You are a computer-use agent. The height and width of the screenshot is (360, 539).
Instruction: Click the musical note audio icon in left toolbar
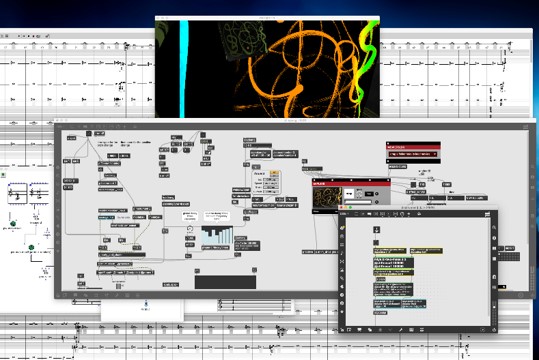[x=342, y=253]
